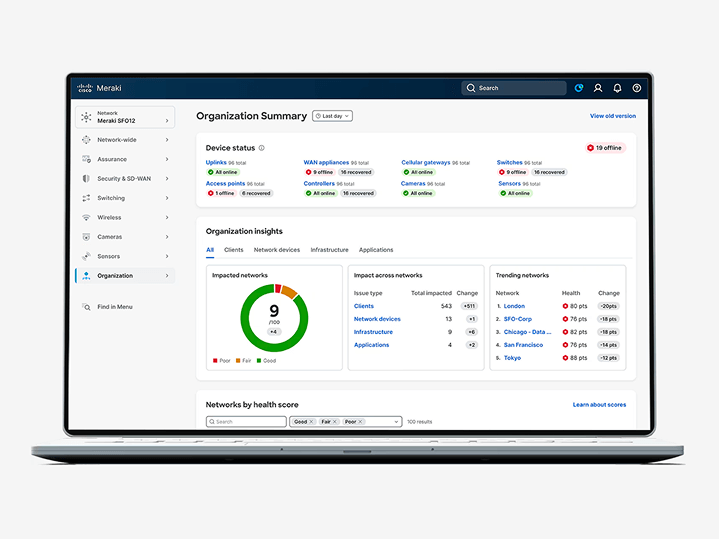Open the WAN appliances link

click(x=326, y=162)
